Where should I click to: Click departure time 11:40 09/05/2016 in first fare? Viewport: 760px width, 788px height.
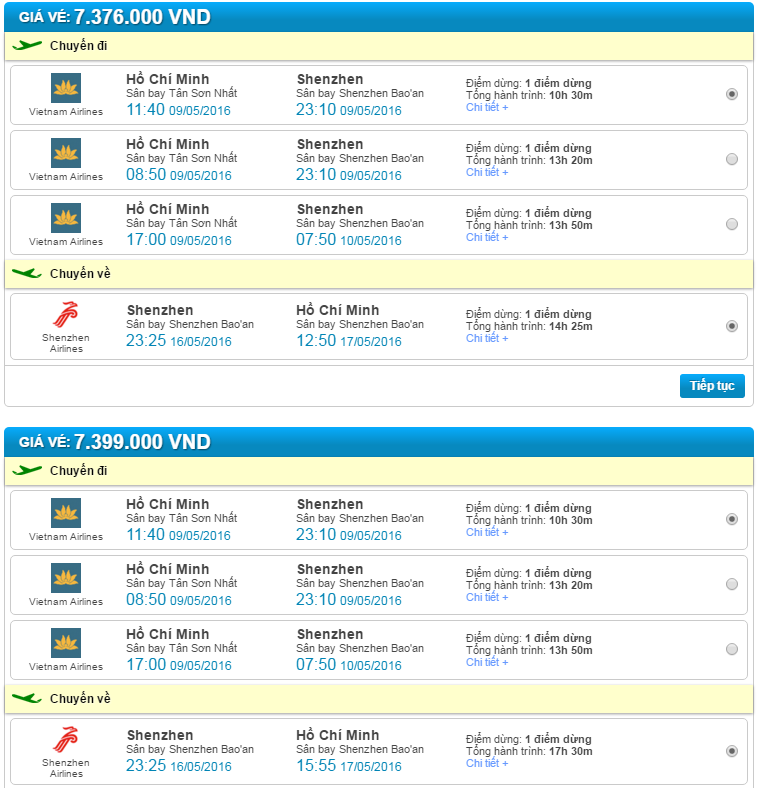coord(178,110)
